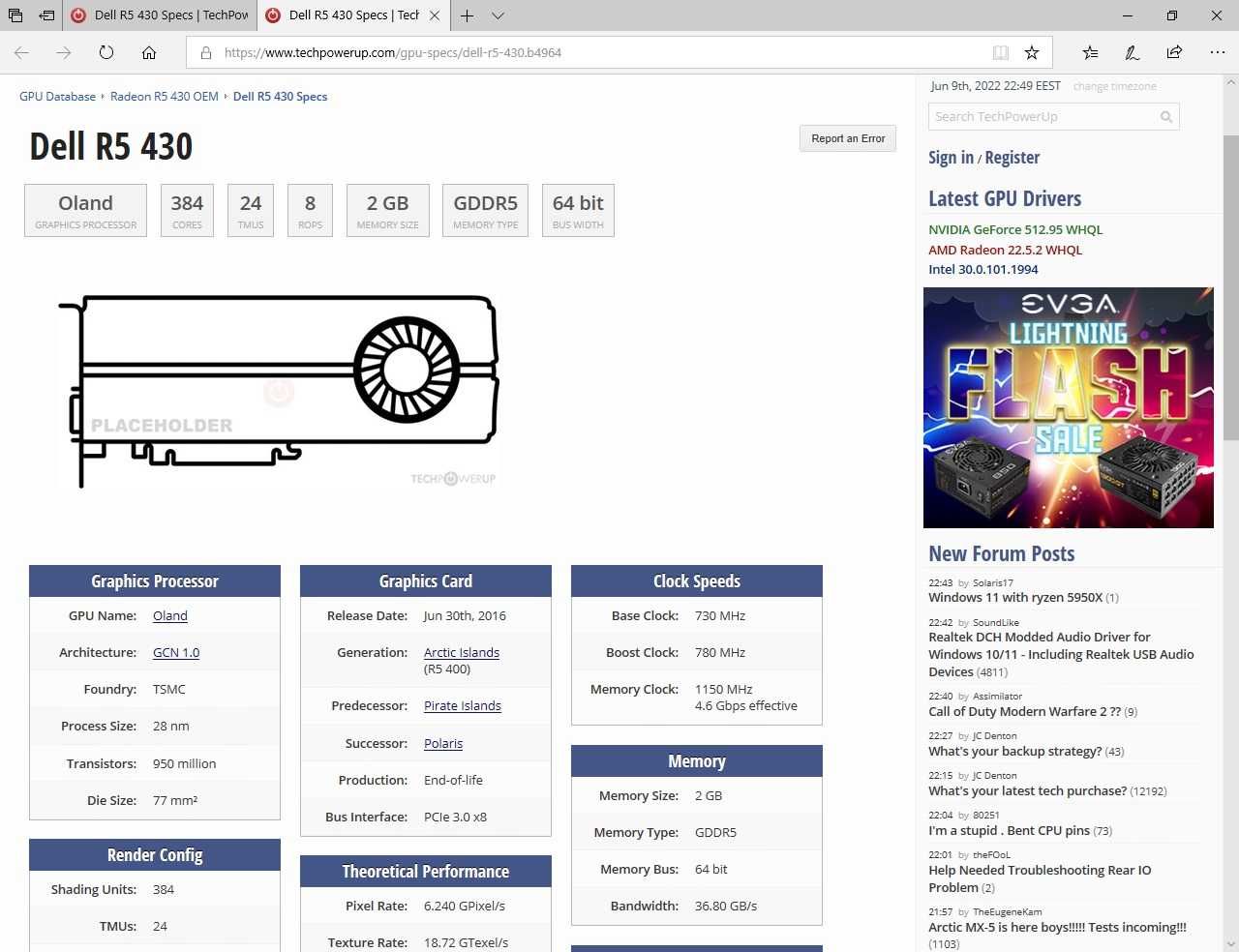Click the page vertical scrollbar thumb
Image resolution: width=1239 pixels, height=952 pixels.
click(1230, 286)
